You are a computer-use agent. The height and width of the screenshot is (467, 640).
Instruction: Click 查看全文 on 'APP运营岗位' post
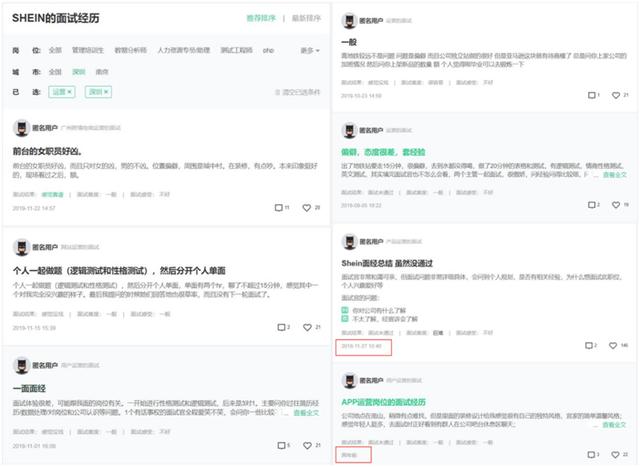click(x=615, y=425)
